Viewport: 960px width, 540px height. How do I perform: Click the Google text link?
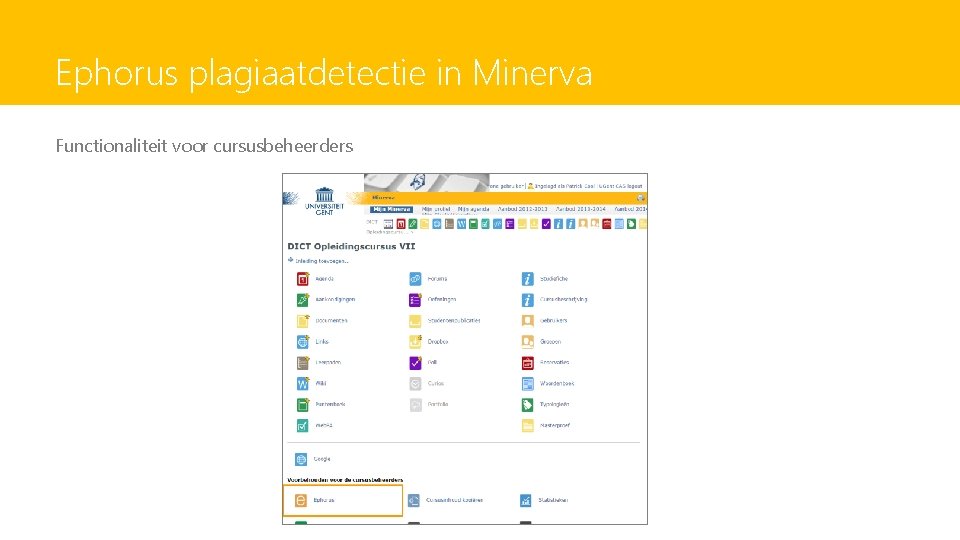pos(322,459)
